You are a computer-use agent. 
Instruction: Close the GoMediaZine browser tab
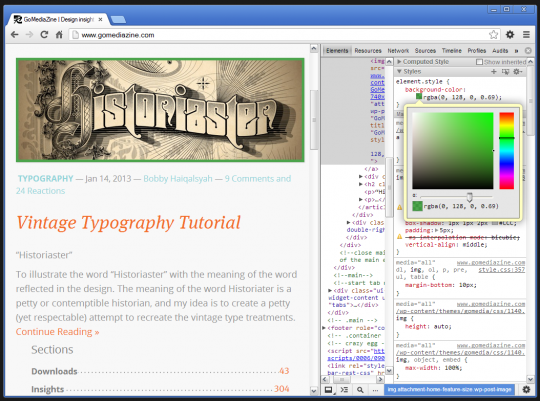coord(100,20)
